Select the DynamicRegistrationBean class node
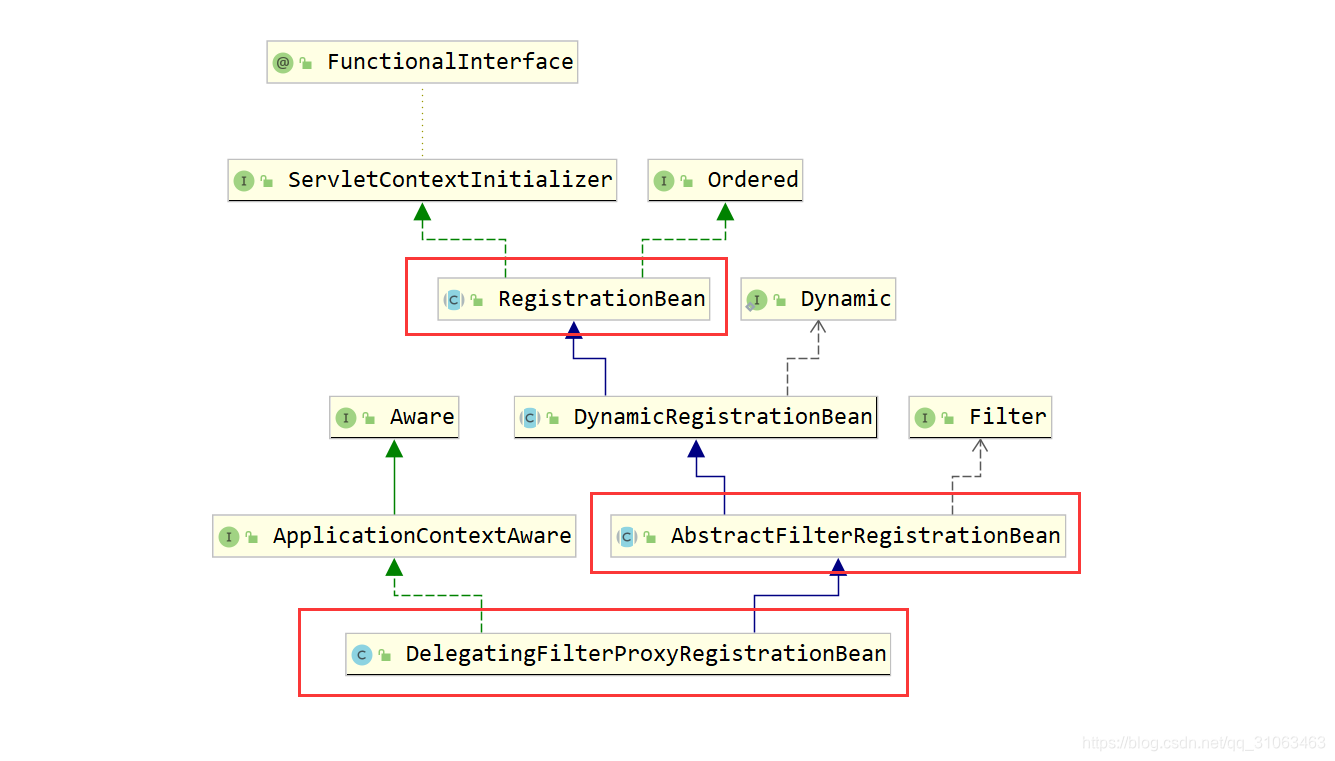 tap(696, 417)
